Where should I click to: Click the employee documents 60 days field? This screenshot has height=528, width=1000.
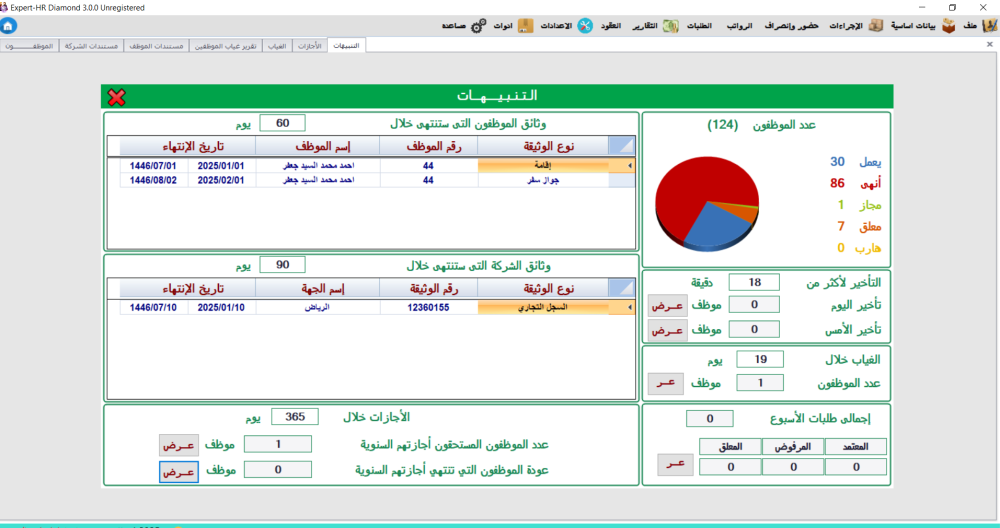coord(282,123)
